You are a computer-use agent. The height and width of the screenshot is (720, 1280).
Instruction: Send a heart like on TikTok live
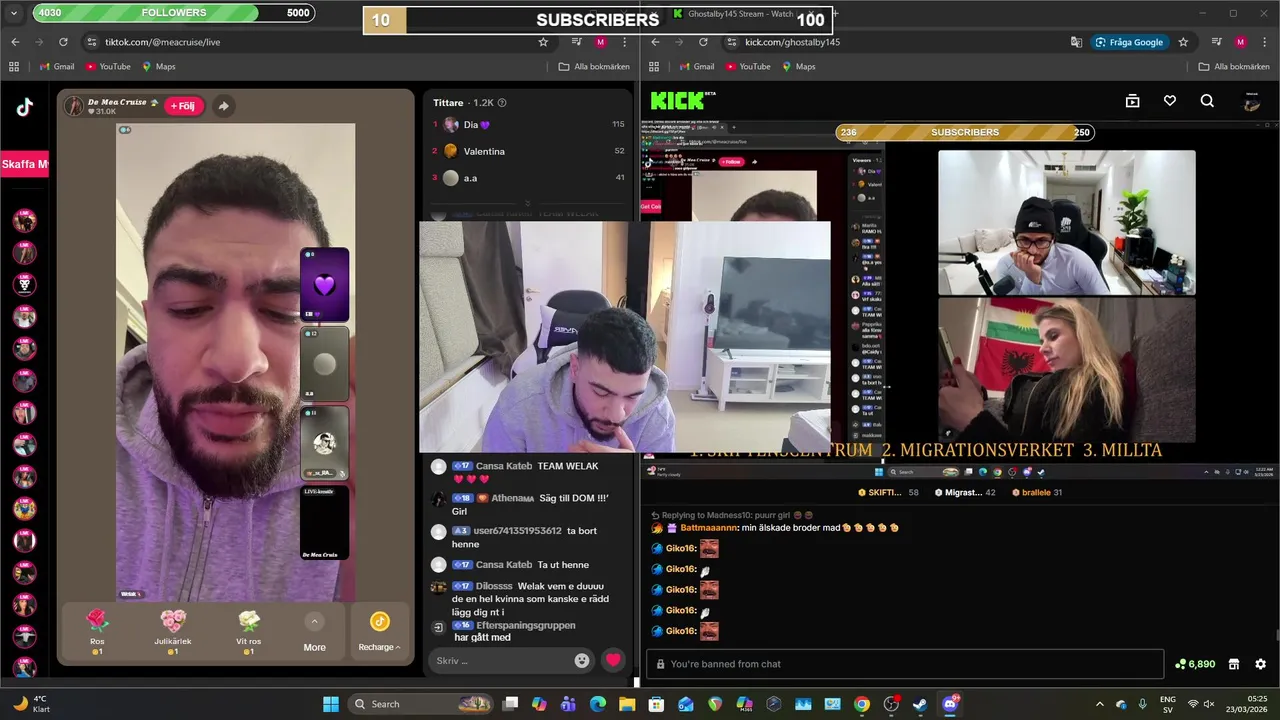(613, 660)
